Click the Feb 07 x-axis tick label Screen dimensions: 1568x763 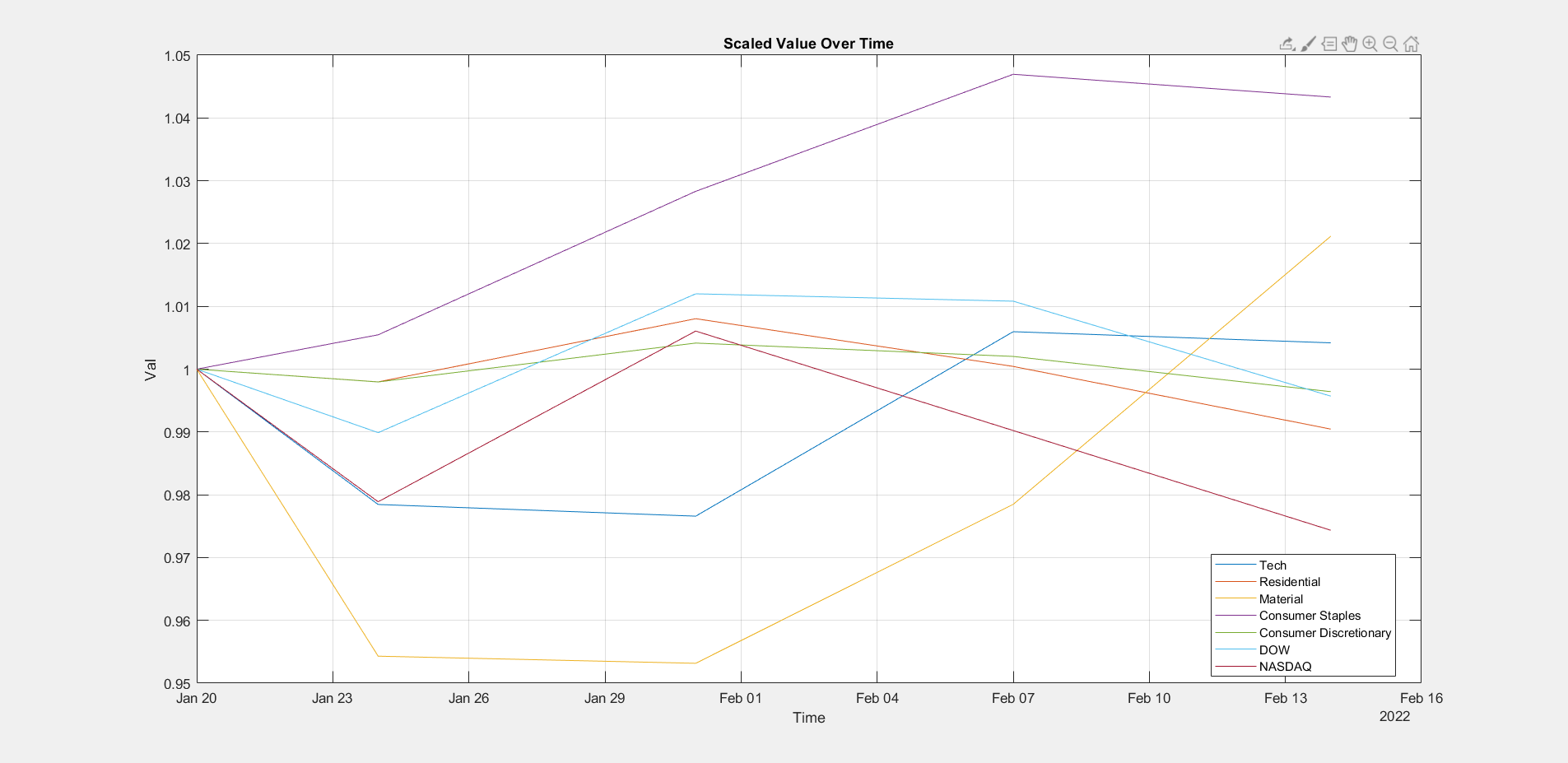(x=1012, y=698)
